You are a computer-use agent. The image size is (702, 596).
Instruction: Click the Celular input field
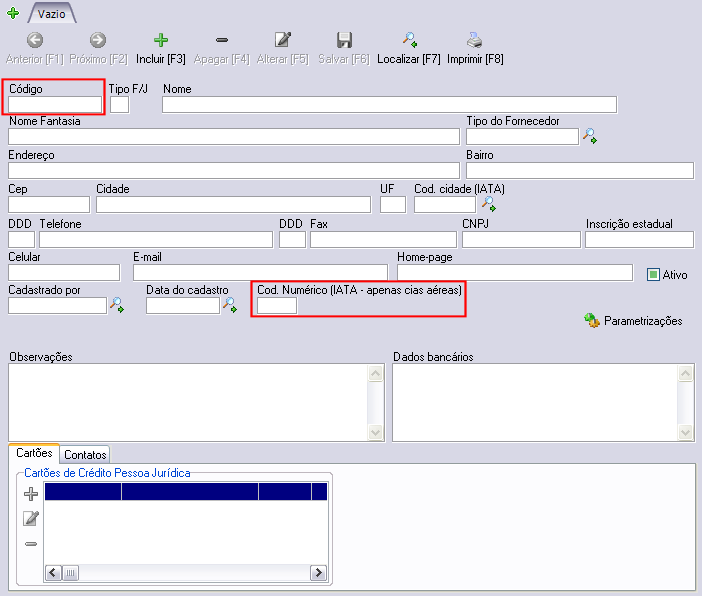click(64, 272)
